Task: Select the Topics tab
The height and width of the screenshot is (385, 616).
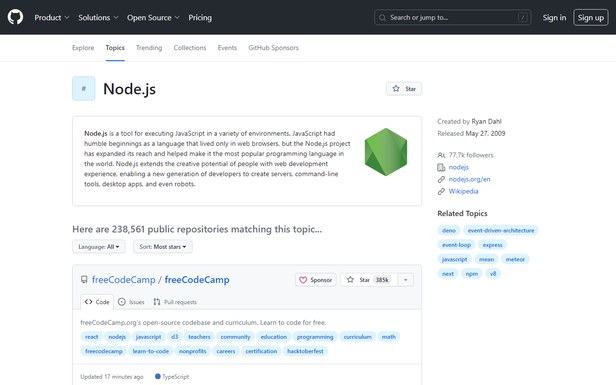Action: [115, 48]
